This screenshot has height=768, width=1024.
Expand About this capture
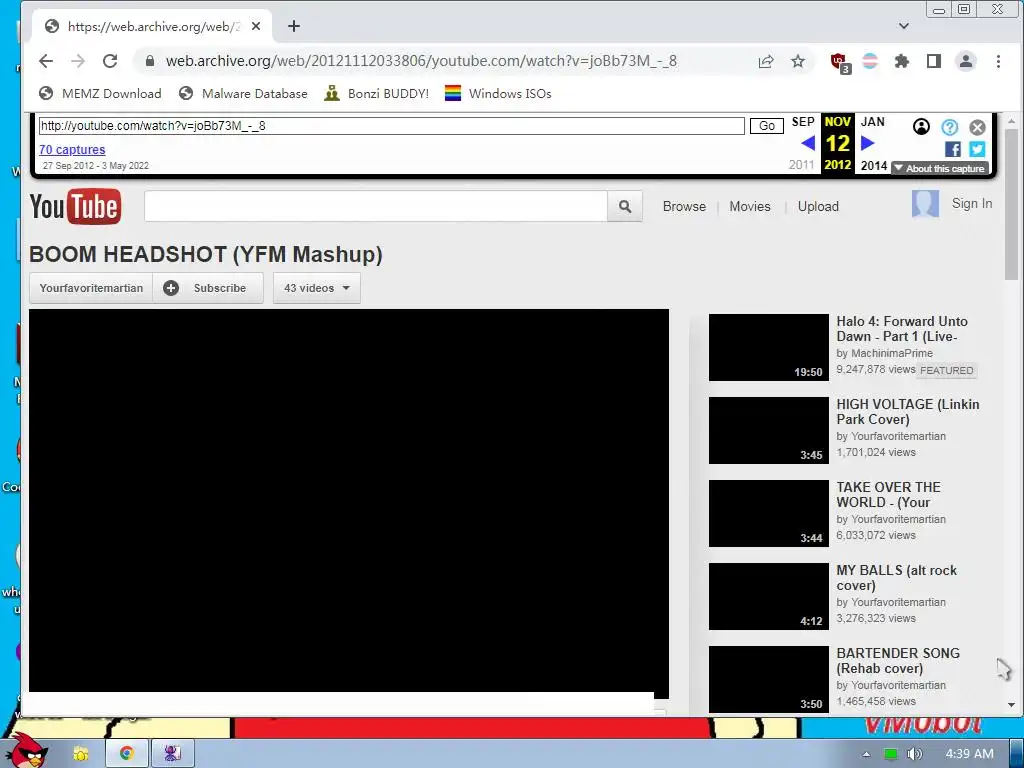point(940,168)
